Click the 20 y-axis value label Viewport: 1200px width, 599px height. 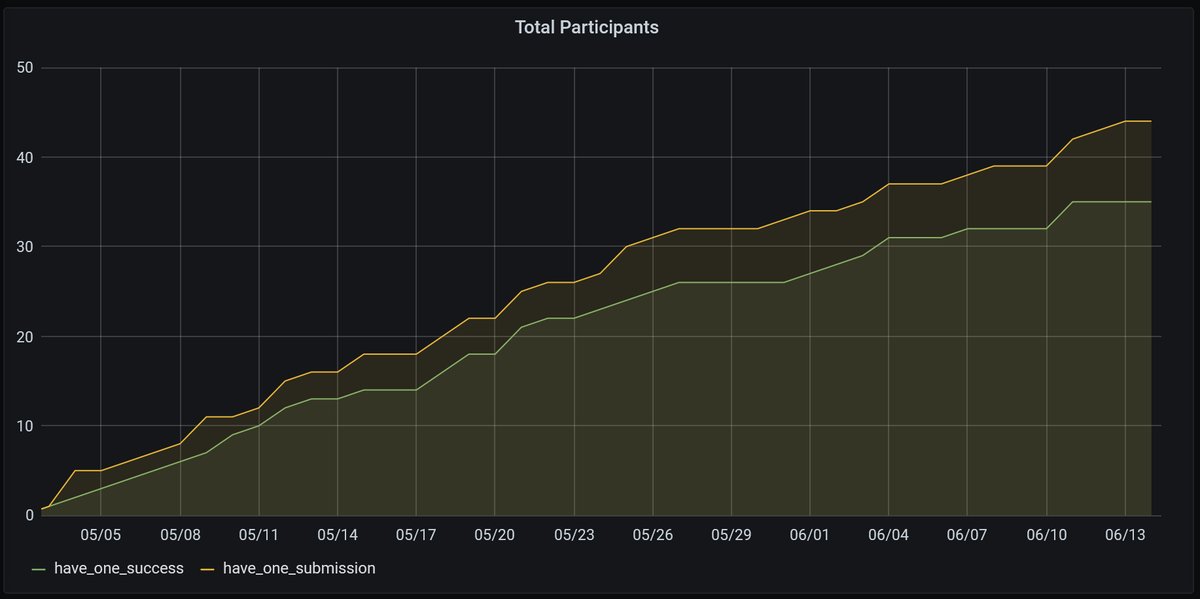25,336
